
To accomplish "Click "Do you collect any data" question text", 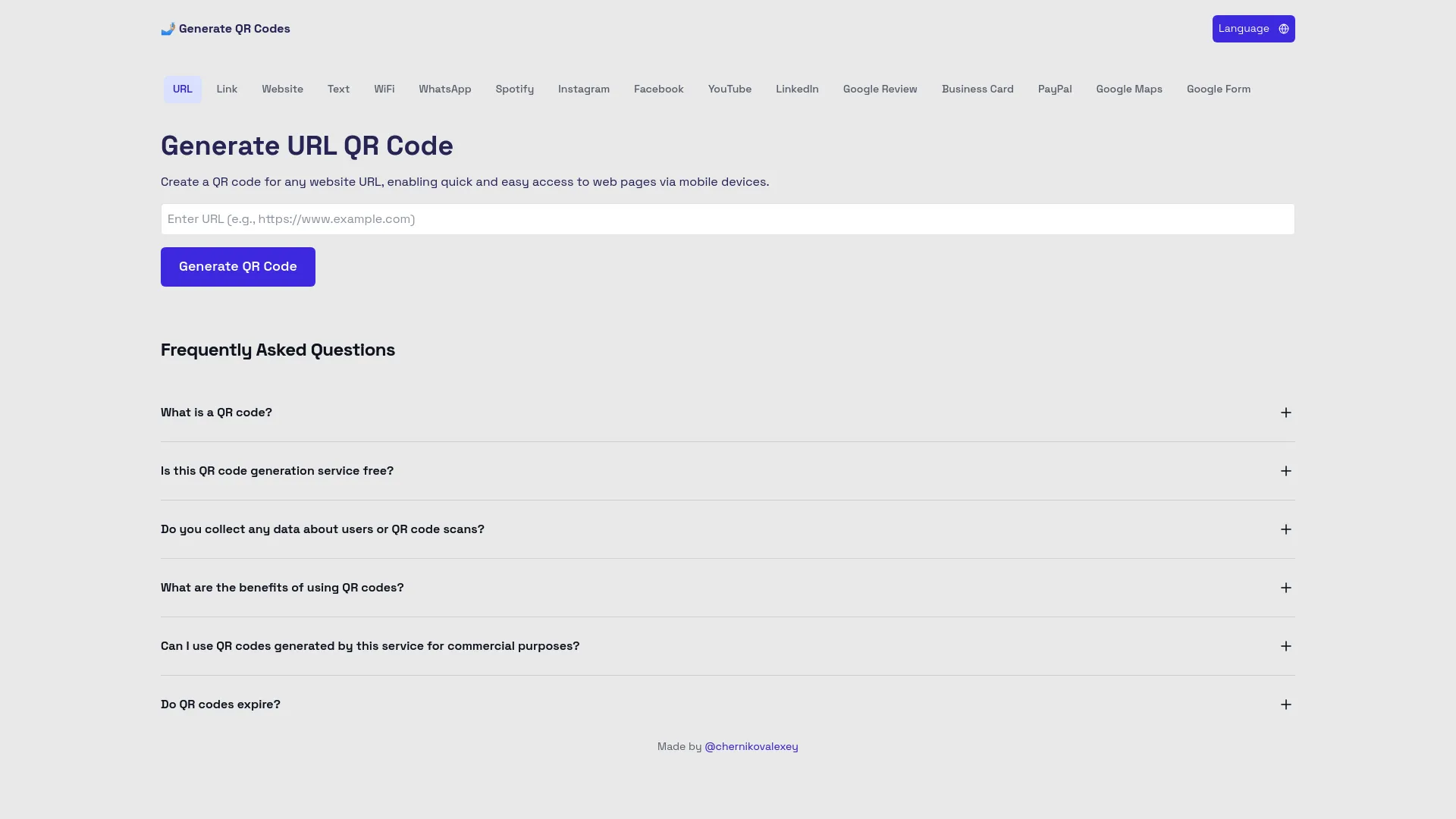I will coord(322,529).
